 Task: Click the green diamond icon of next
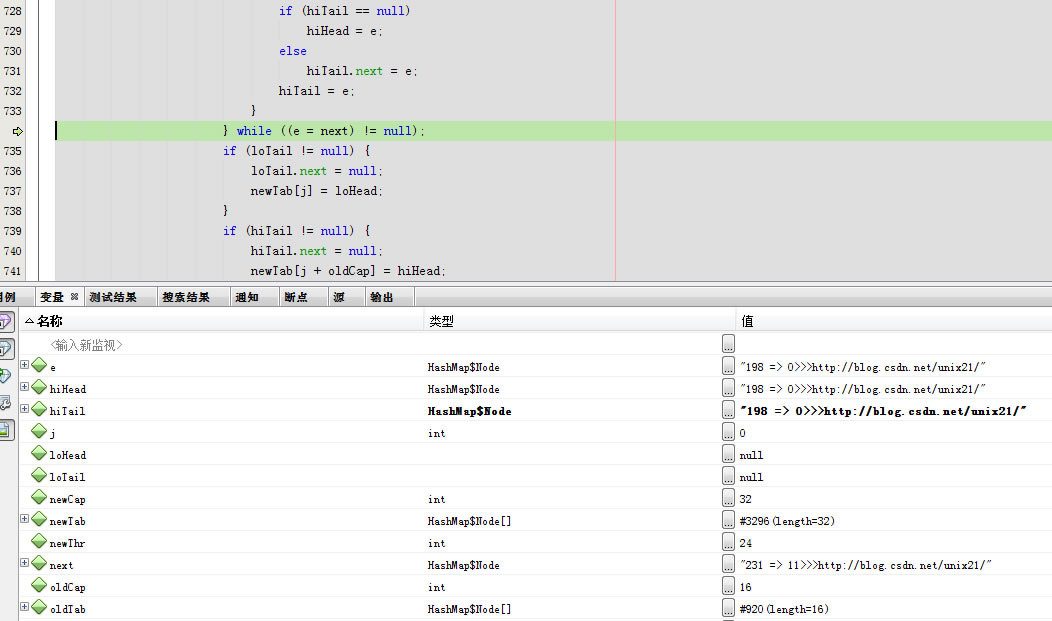tap(39, 563)
